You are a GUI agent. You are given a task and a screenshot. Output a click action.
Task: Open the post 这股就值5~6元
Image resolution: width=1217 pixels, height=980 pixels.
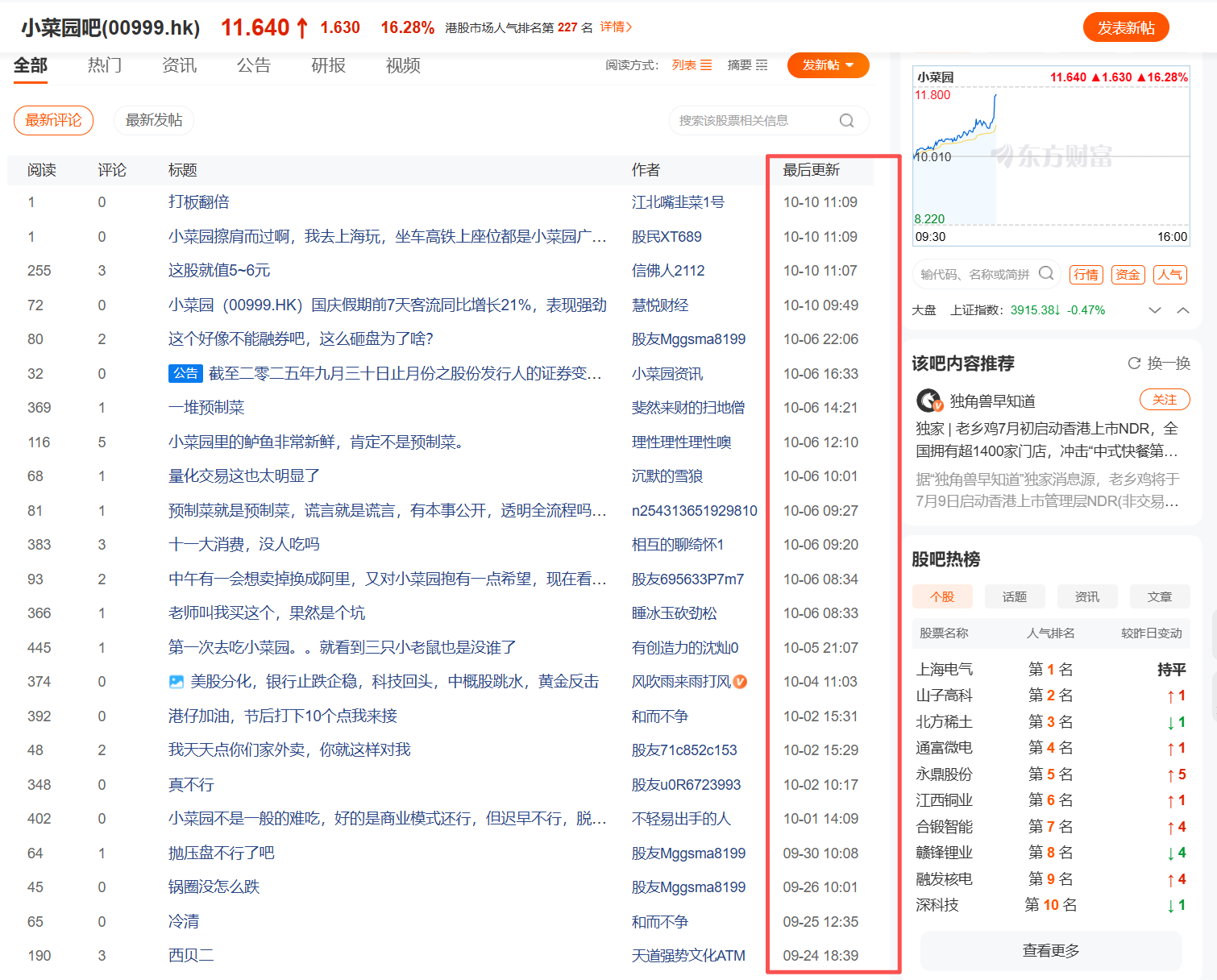[219, 271]
